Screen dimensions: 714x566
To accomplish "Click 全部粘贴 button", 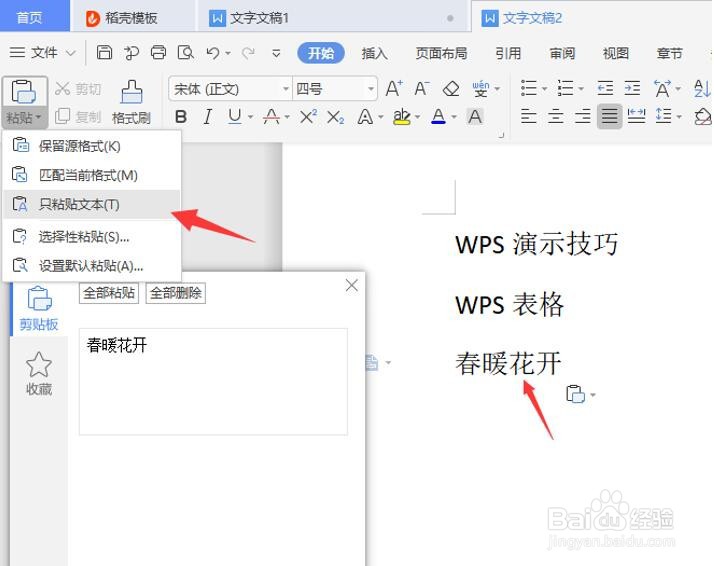I will (109, 293).
